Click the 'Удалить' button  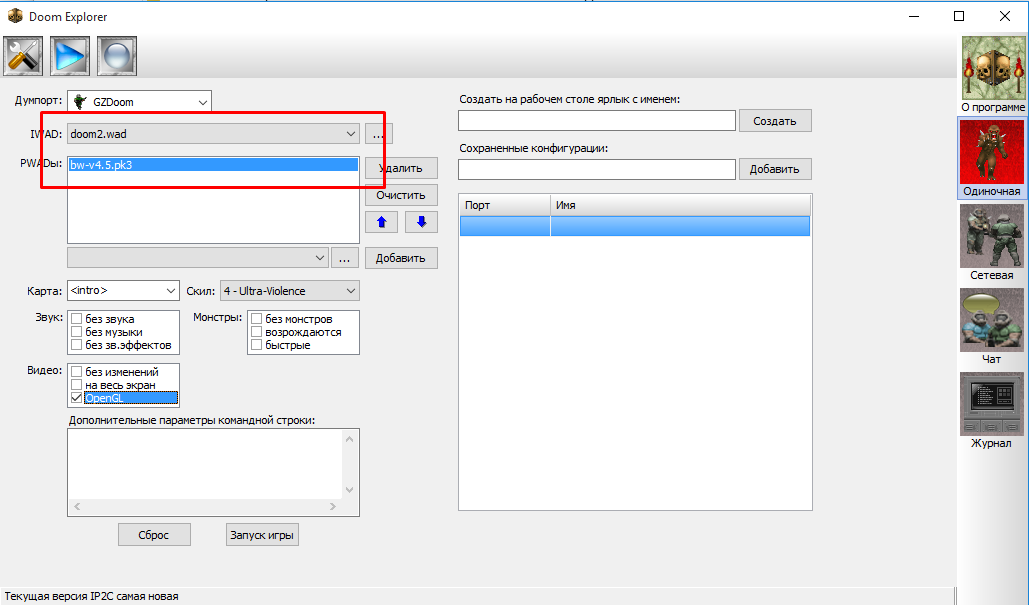(x=401, y=168)
